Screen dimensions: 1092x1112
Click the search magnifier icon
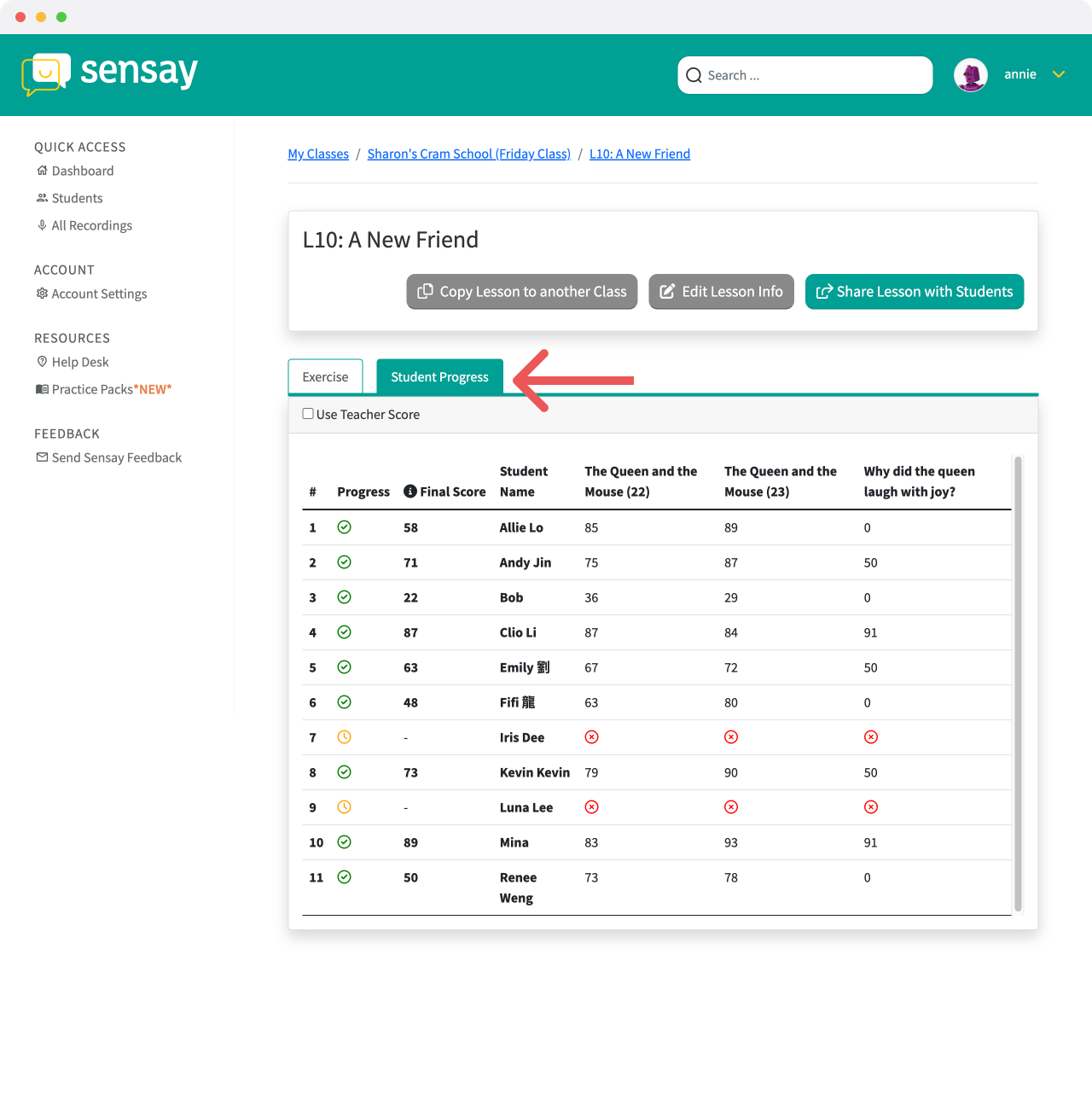coord(694,75)
